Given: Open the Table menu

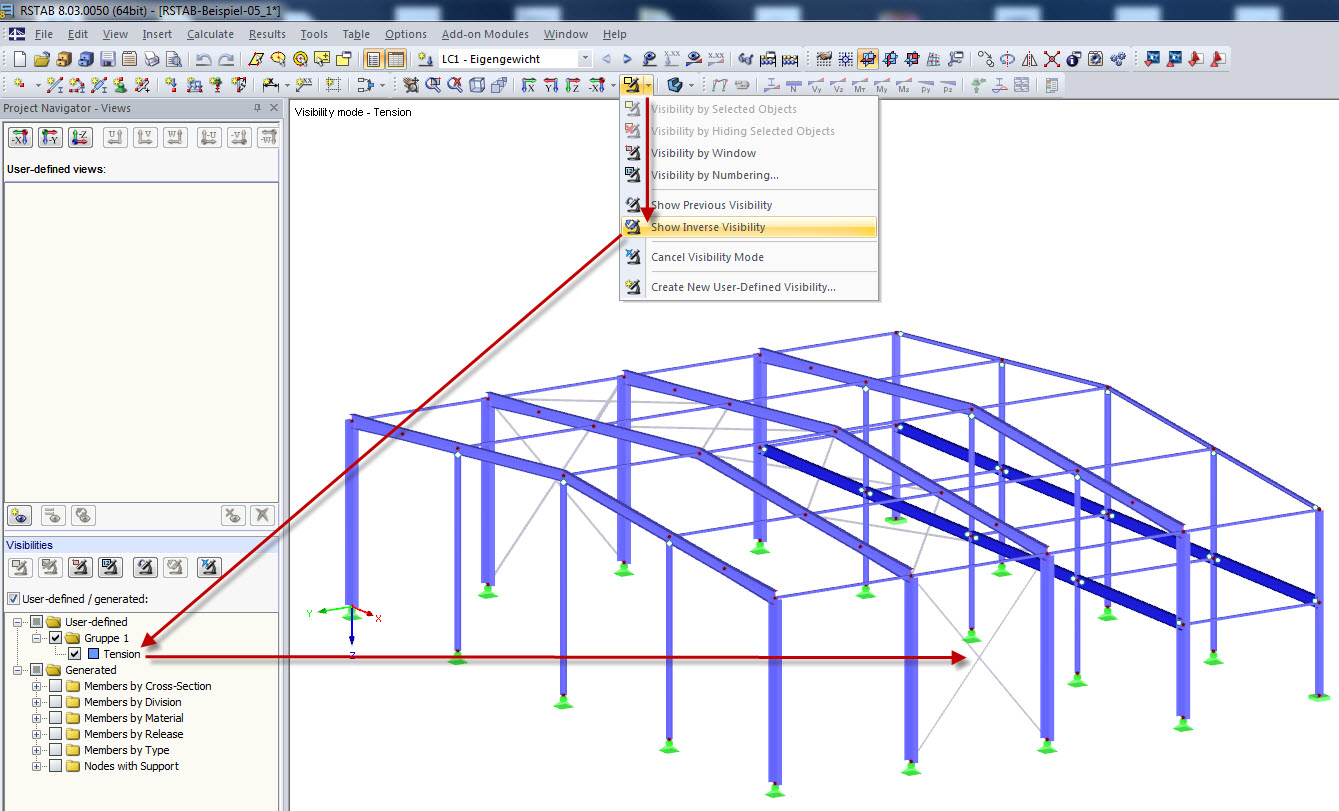Looking at the screenshot, I should [x=356, y=34].
